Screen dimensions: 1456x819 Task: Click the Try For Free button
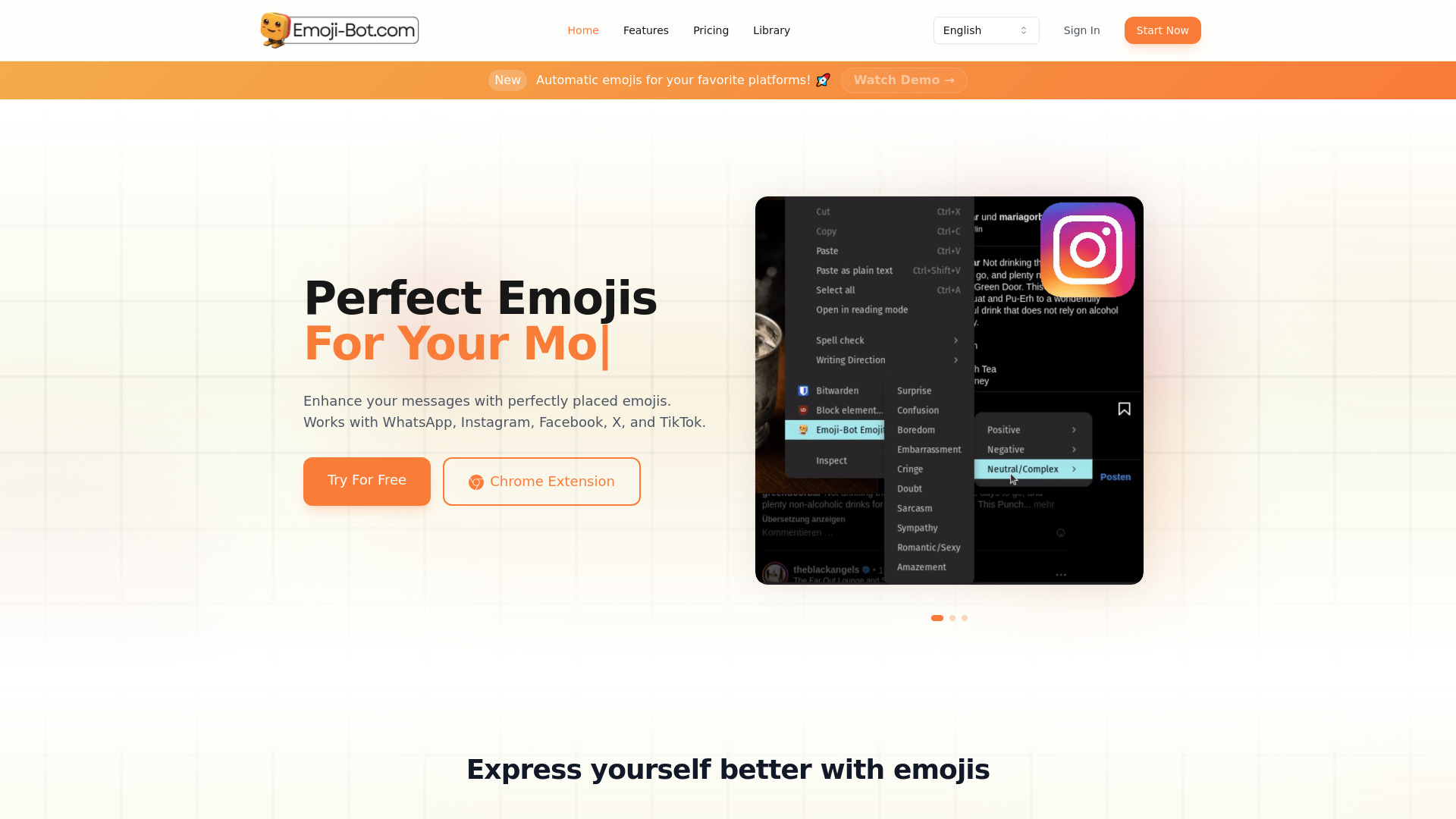pyautogui.click(x=366, y=481)
